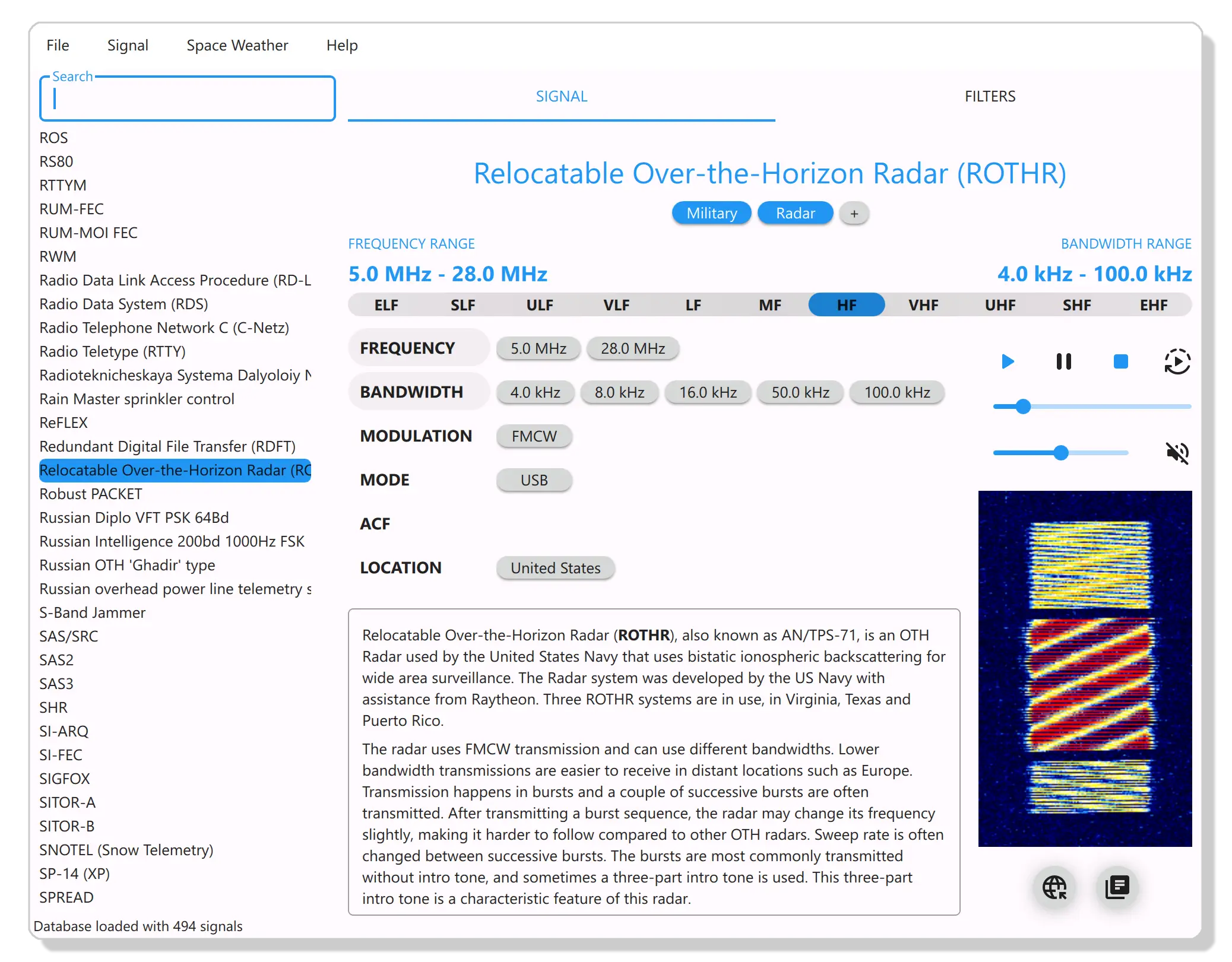Image resolution: width=1232 pixels, height=962 pixels.
Task: Open the globe web link icon
Action: pyautogui.click(x=1054, y=887)
